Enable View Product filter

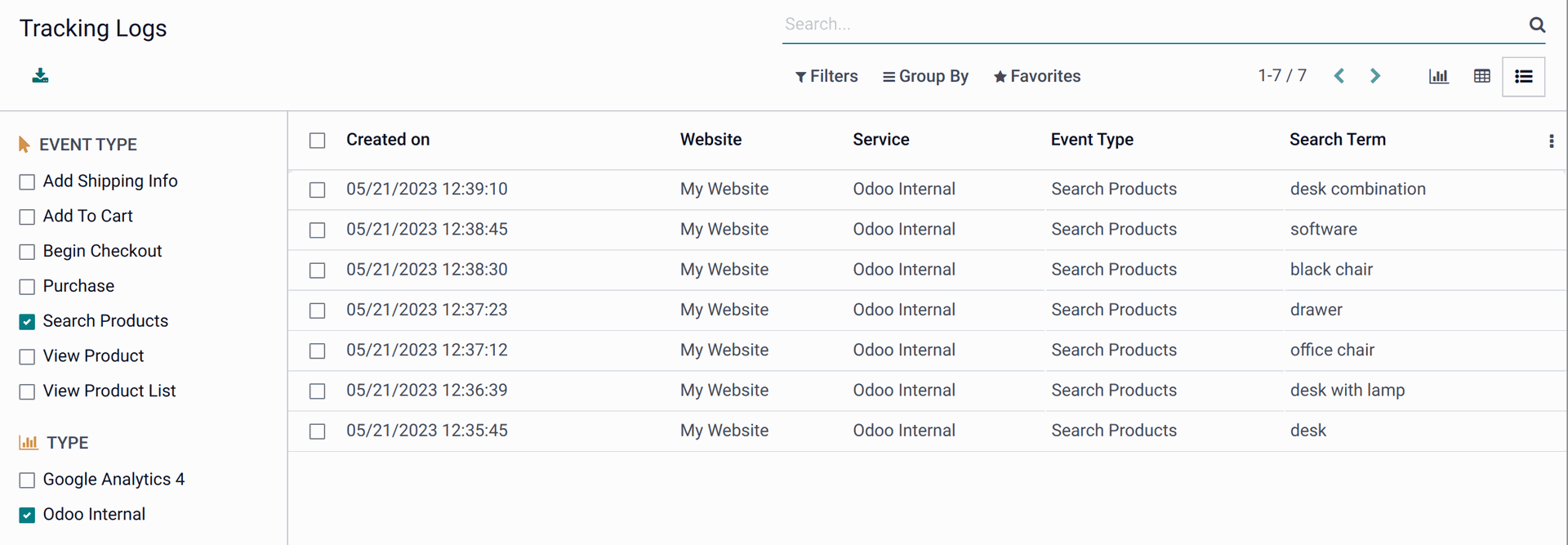tap(27, 357)
